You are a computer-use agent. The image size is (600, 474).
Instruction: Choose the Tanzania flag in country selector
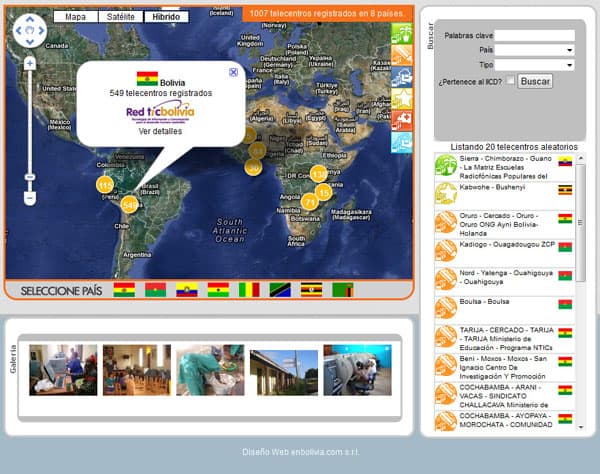point(280,290)
